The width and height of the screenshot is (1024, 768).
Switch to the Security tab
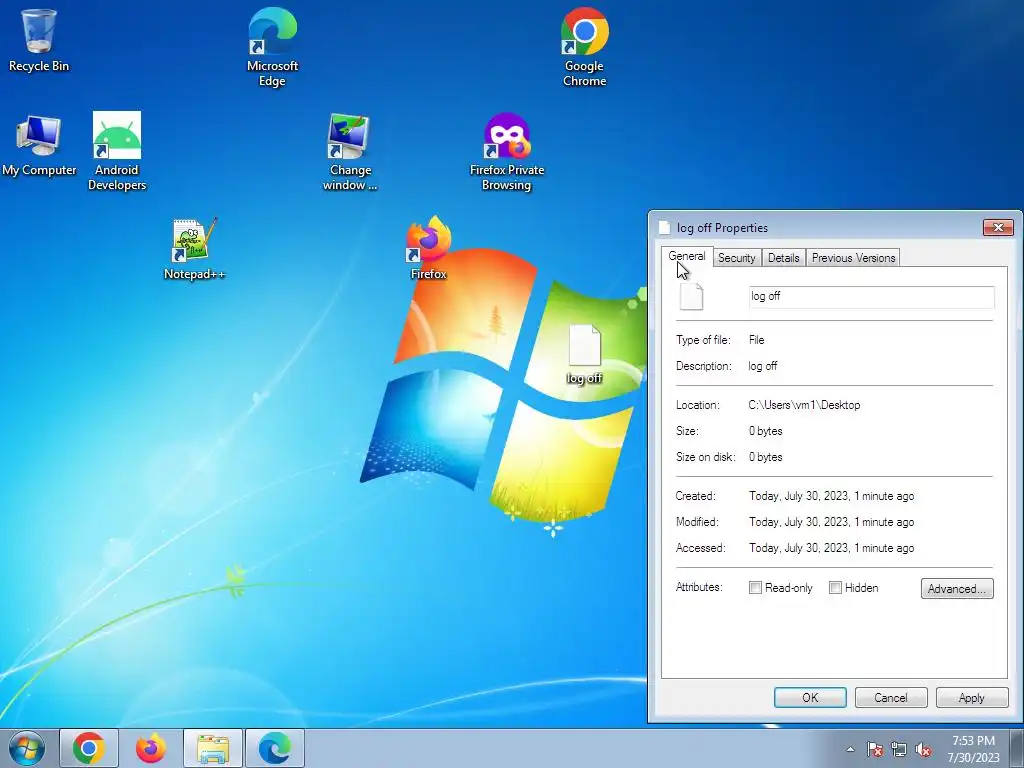tap(737, 258)
